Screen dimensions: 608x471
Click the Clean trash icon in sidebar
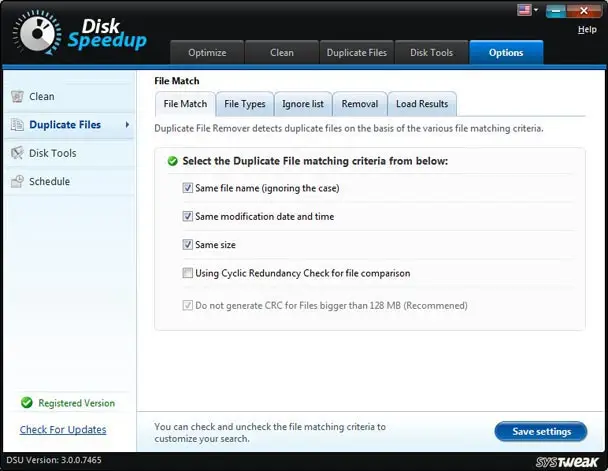17,96
